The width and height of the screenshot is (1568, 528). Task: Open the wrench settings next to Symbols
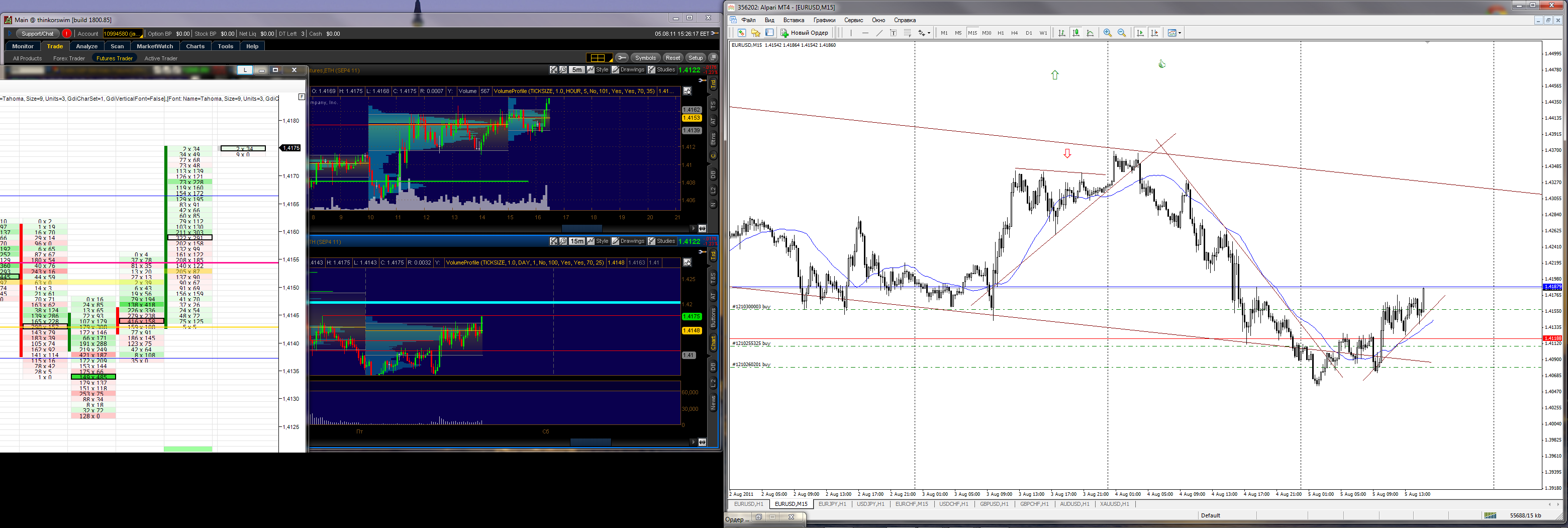click(622, 58)
